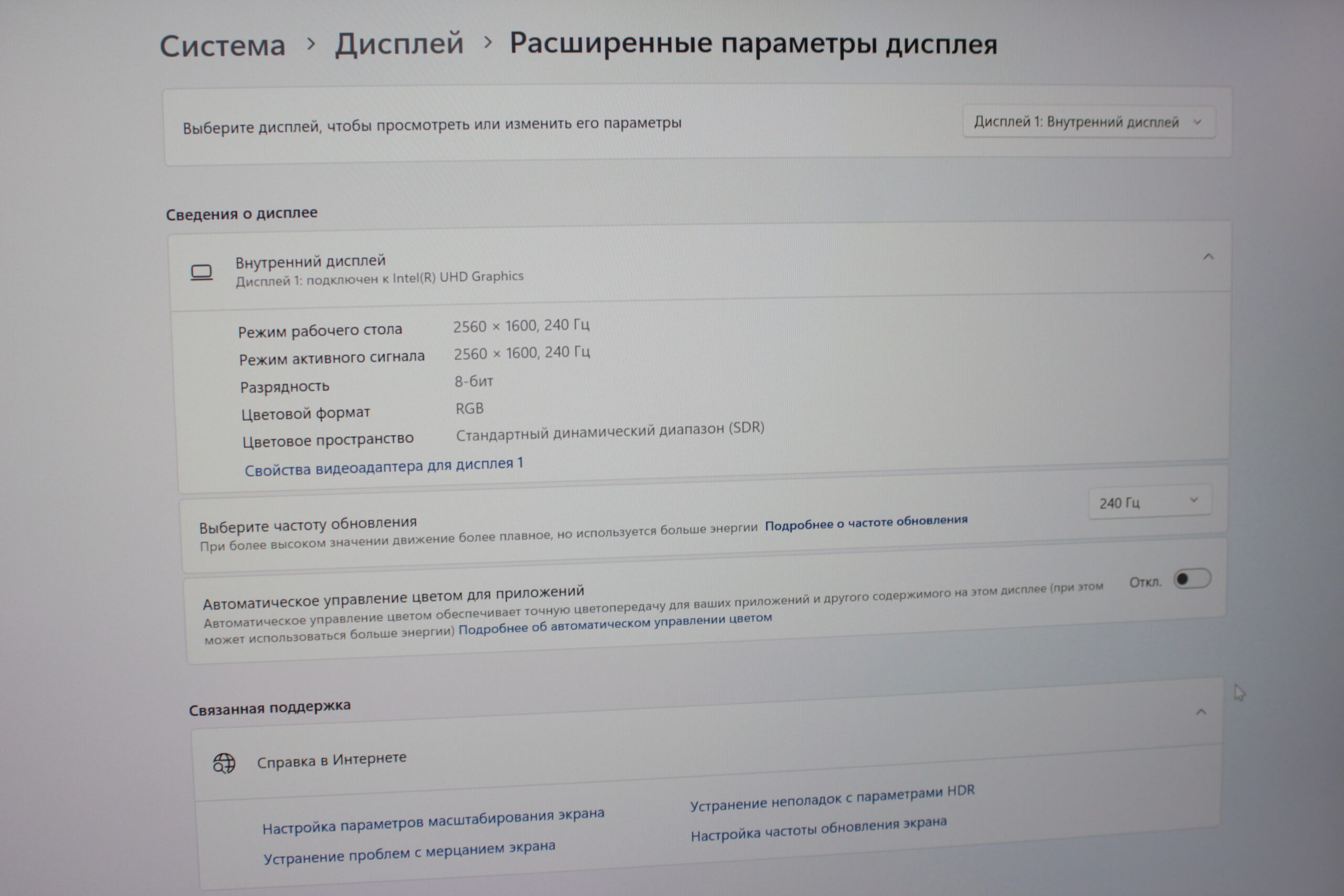Click the chevron between Система and Дисплей
1344x896 pixels.
311,44
